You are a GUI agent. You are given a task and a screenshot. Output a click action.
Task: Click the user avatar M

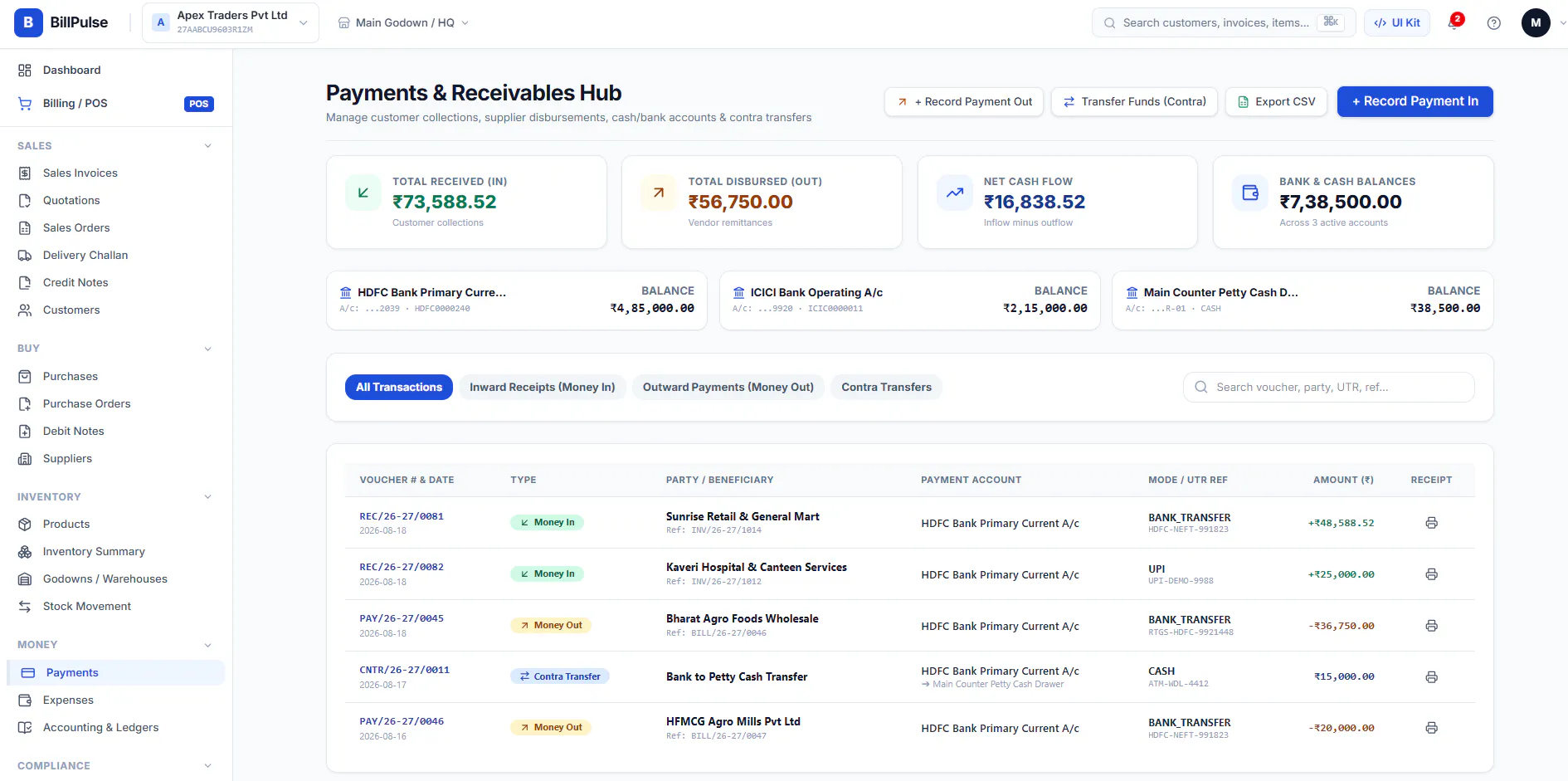pos(1536,22)
